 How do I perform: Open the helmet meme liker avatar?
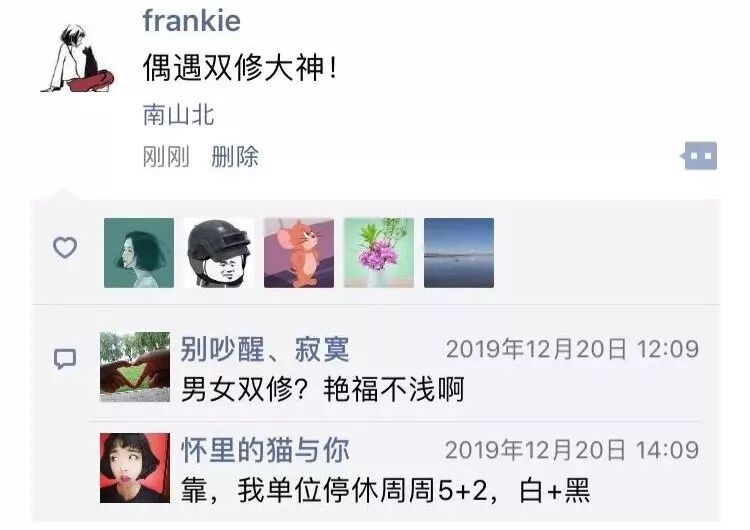coord(219,253)
